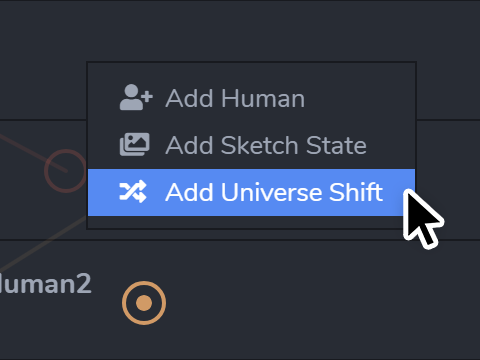Click the stacked images icon for Sketch State

(x=135, y=144)
